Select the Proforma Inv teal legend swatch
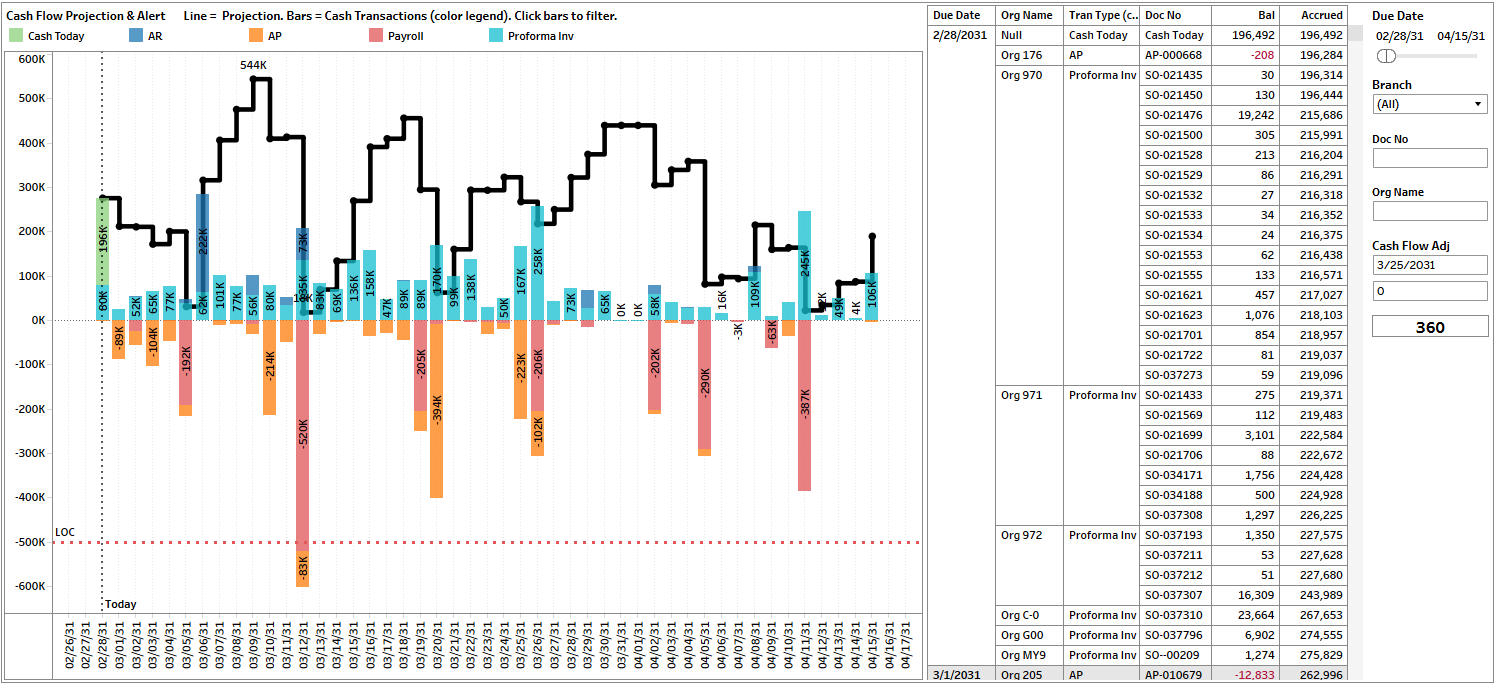The height and width of the screenshot is (684, 1494). click(x=496, y=36)
